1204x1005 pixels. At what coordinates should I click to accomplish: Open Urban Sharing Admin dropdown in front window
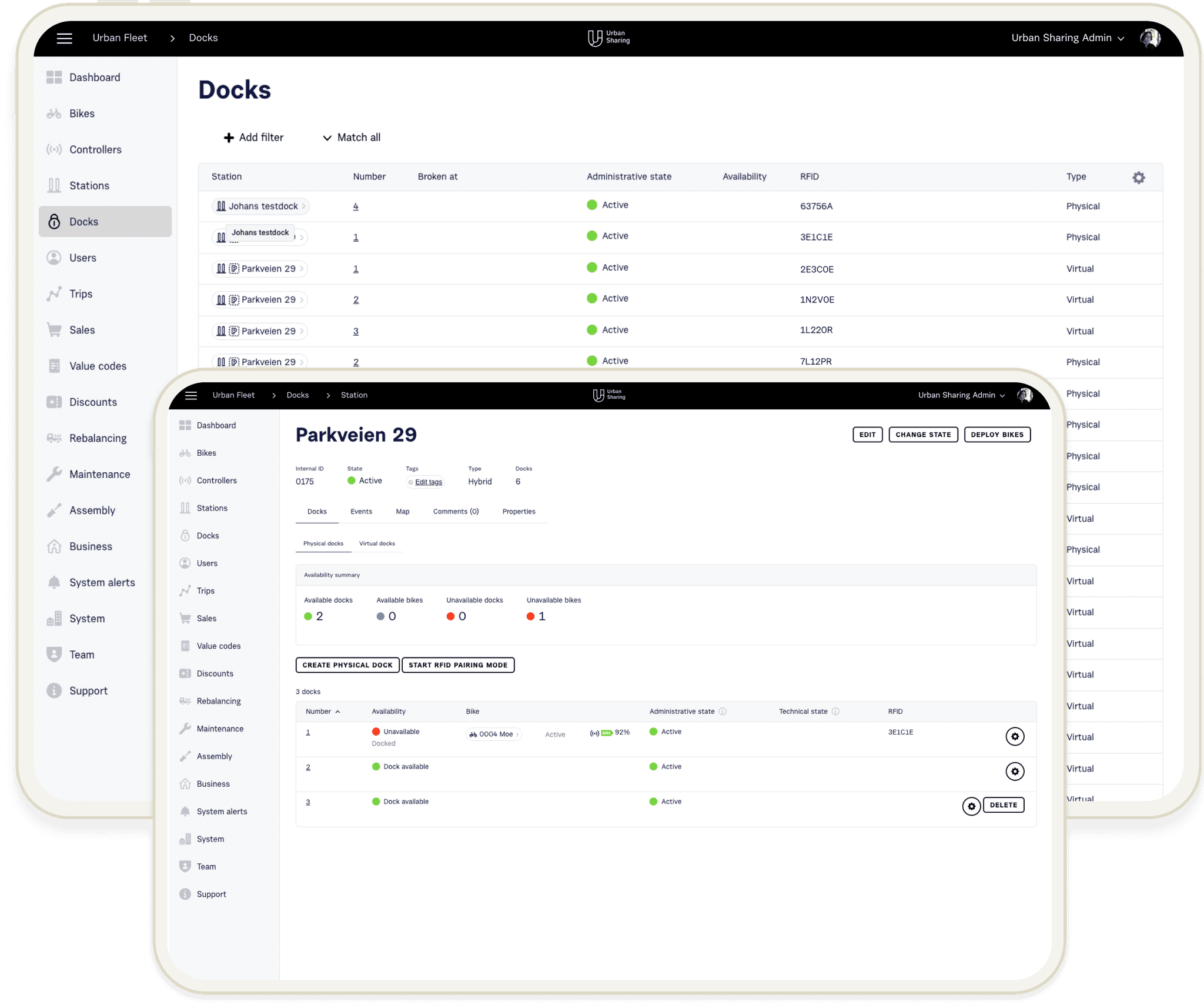point(961,395)
